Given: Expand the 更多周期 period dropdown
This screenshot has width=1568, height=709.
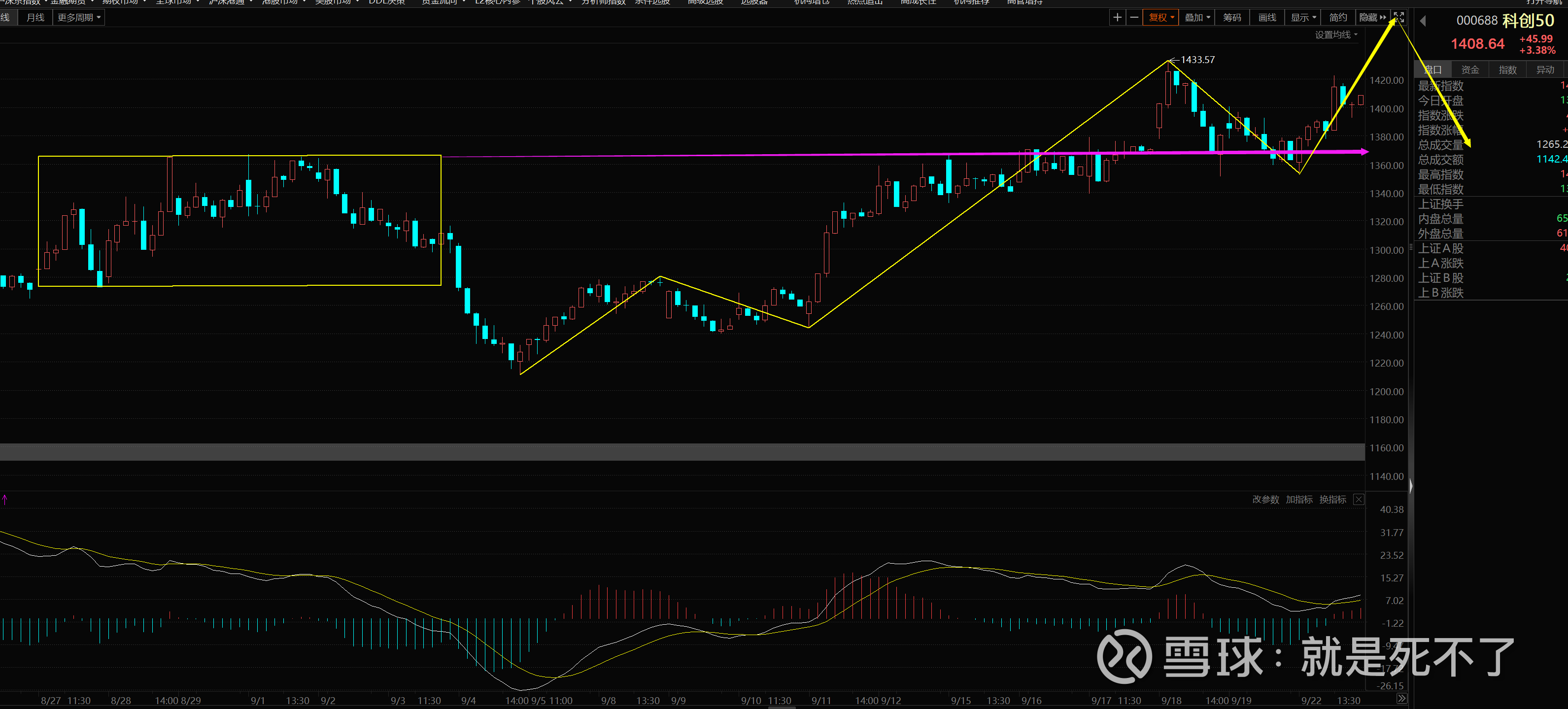Looking at the screenshot, I should [x=79, y=18].
